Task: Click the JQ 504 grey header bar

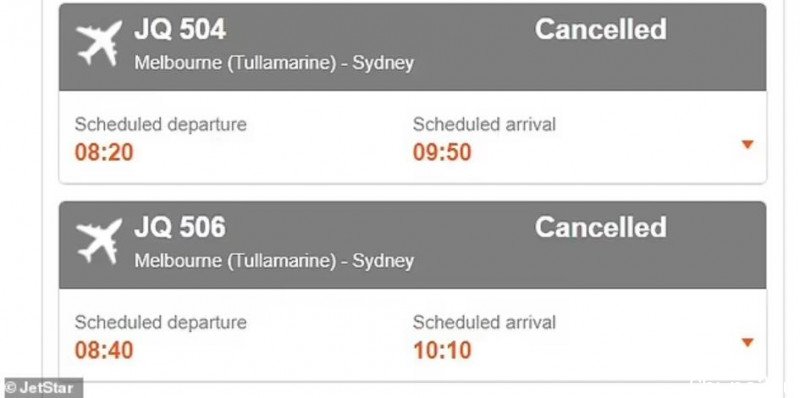Action: tap(412, 47)
